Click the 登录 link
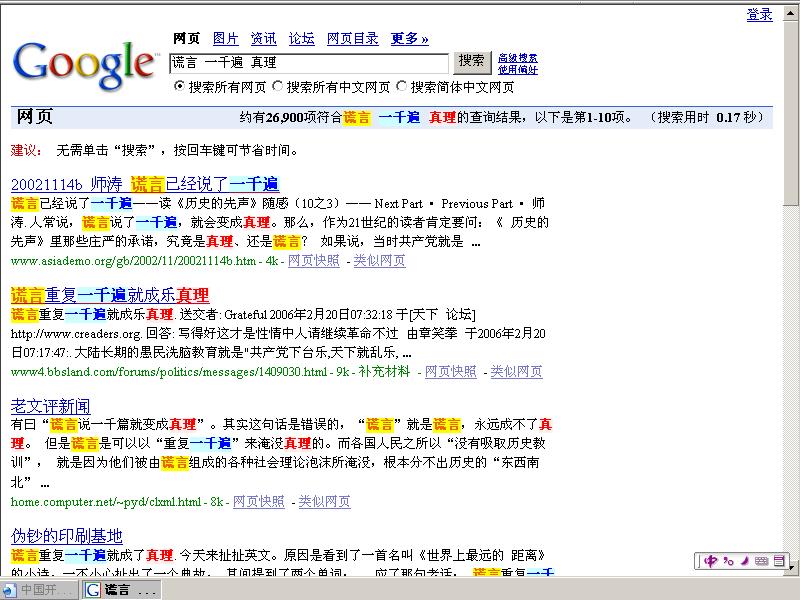Viewport: 800px width, 600px height. click(759, 14)
